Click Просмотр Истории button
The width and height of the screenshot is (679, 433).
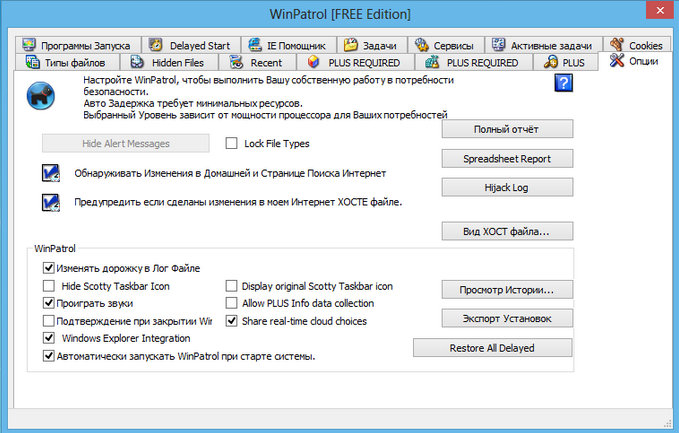tap(507, 290)
